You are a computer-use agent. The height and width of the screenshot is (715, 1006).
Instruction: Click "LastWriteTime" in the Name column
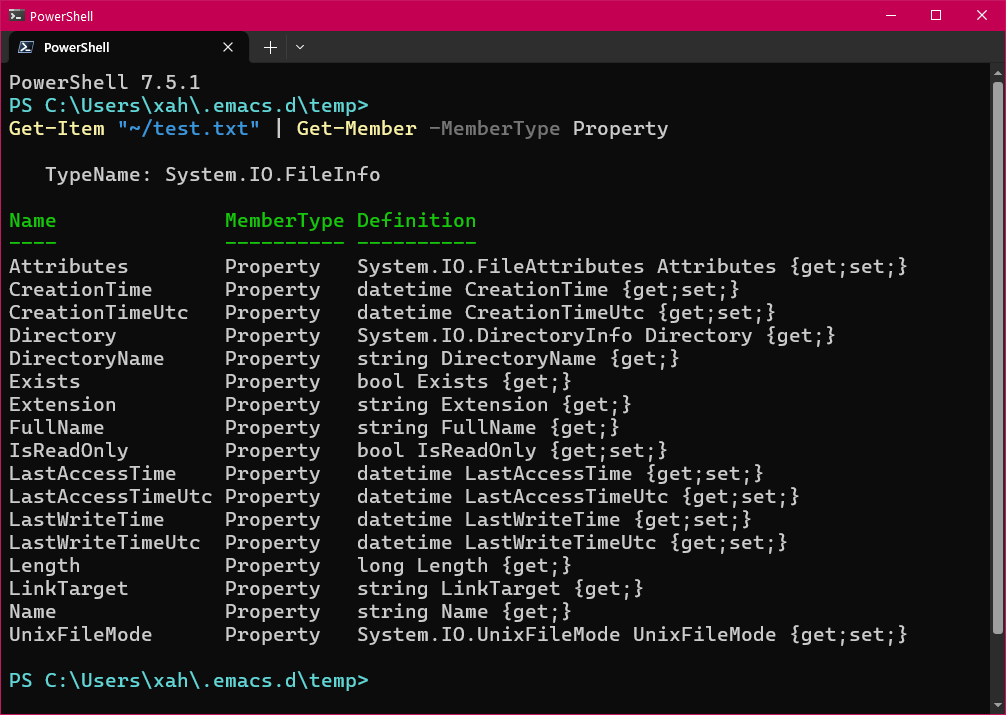coord(87,520)
